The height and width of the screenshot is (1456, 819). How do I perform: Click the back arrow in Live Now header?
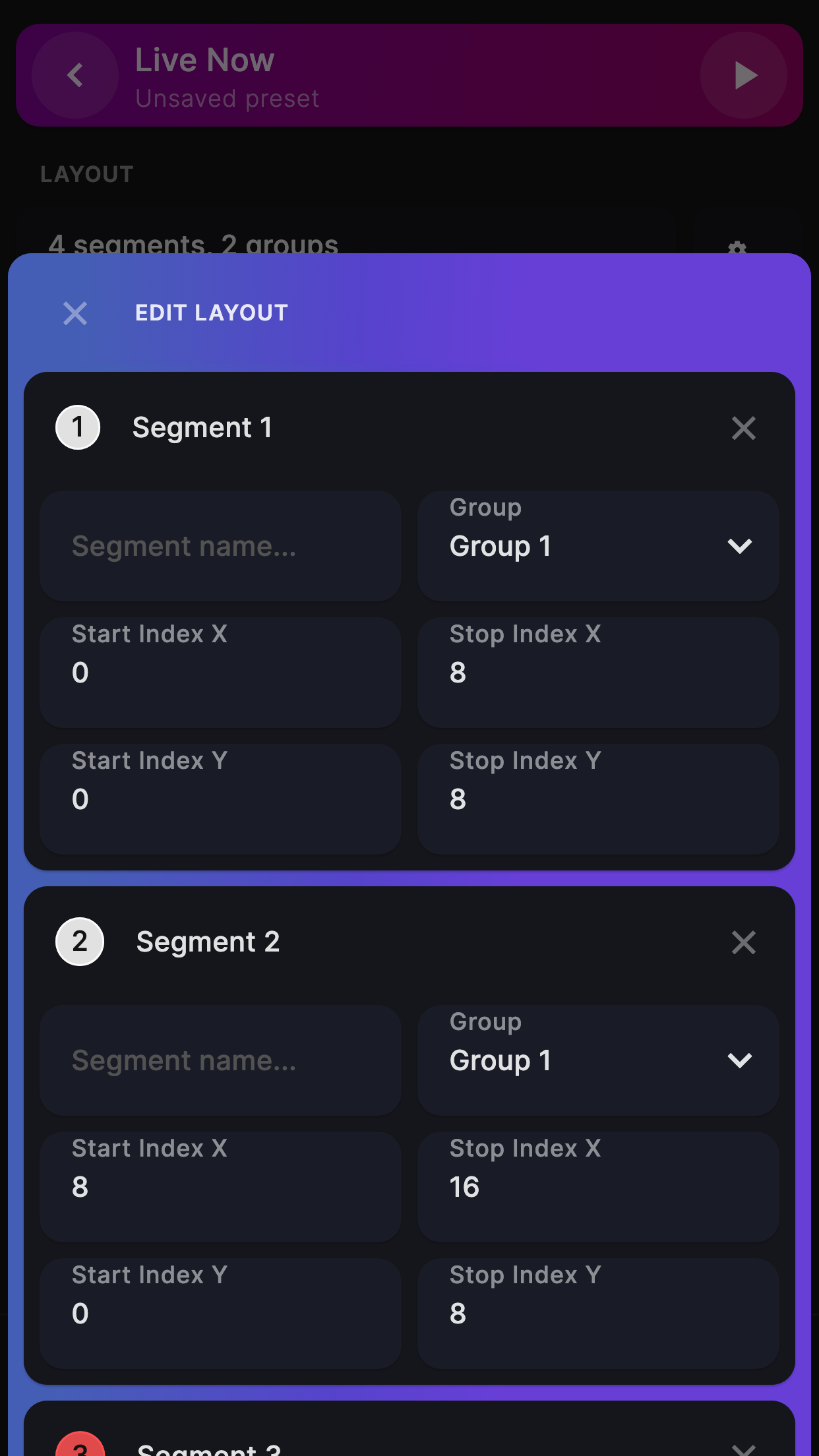point(75,75)
